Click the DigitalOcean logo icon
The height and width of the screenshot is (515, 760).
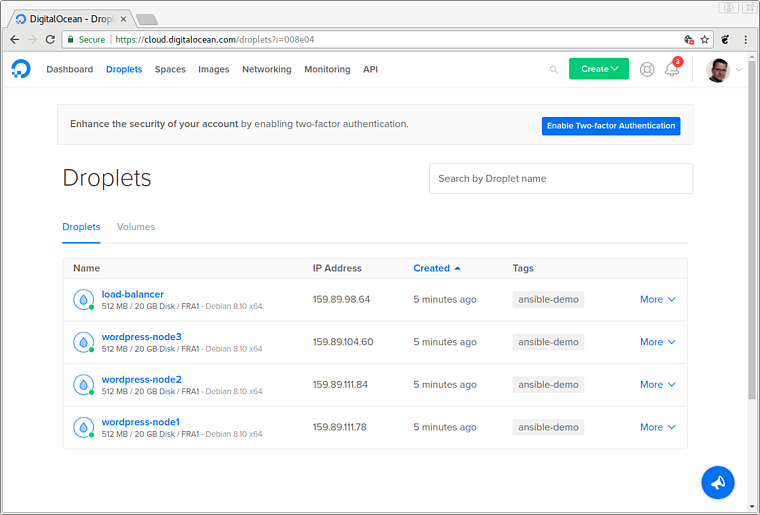tap(21, 69)
